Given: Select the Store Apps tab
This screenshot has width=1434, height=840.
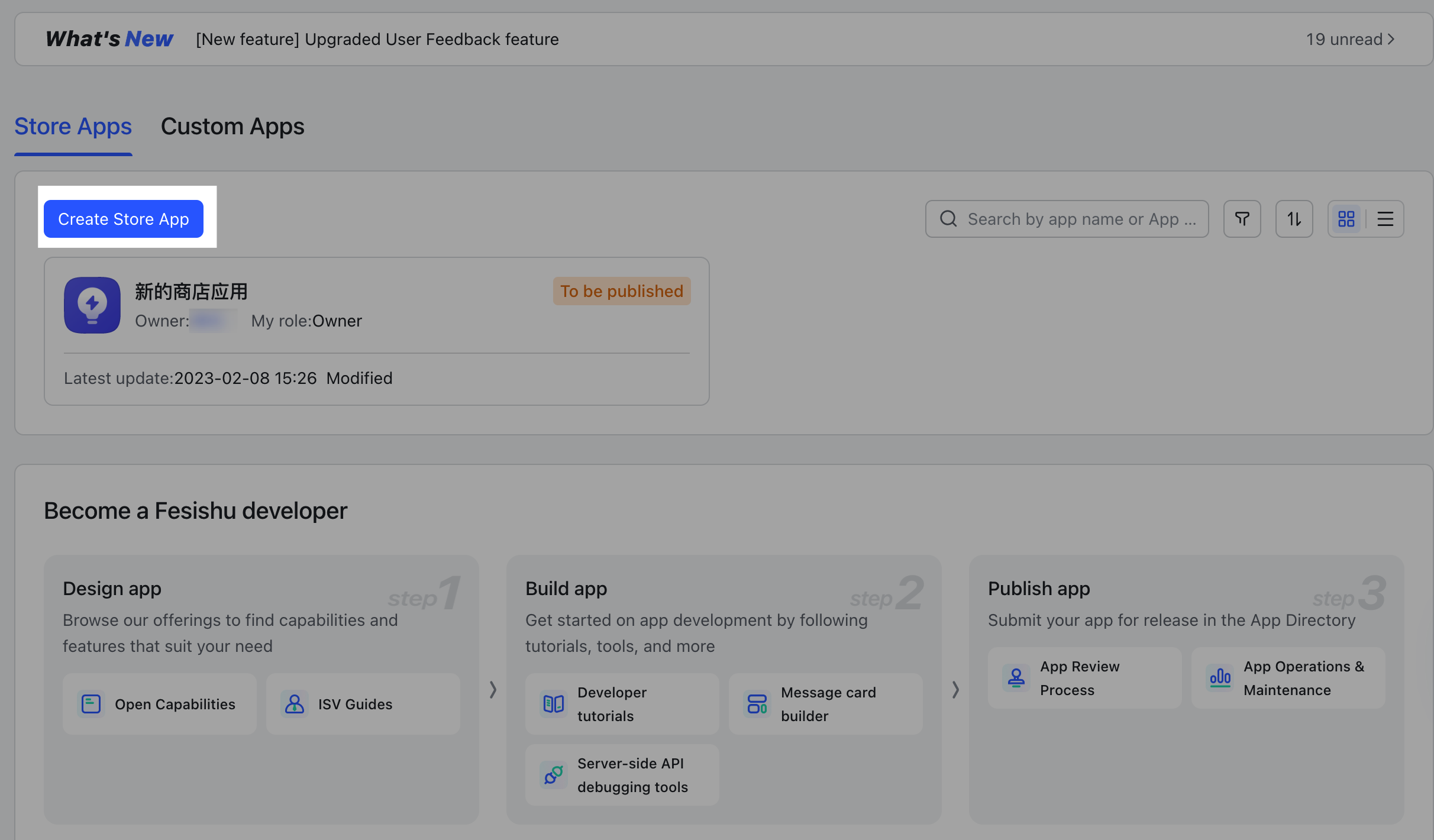Looking at the screenshot, I should [73, 127].
